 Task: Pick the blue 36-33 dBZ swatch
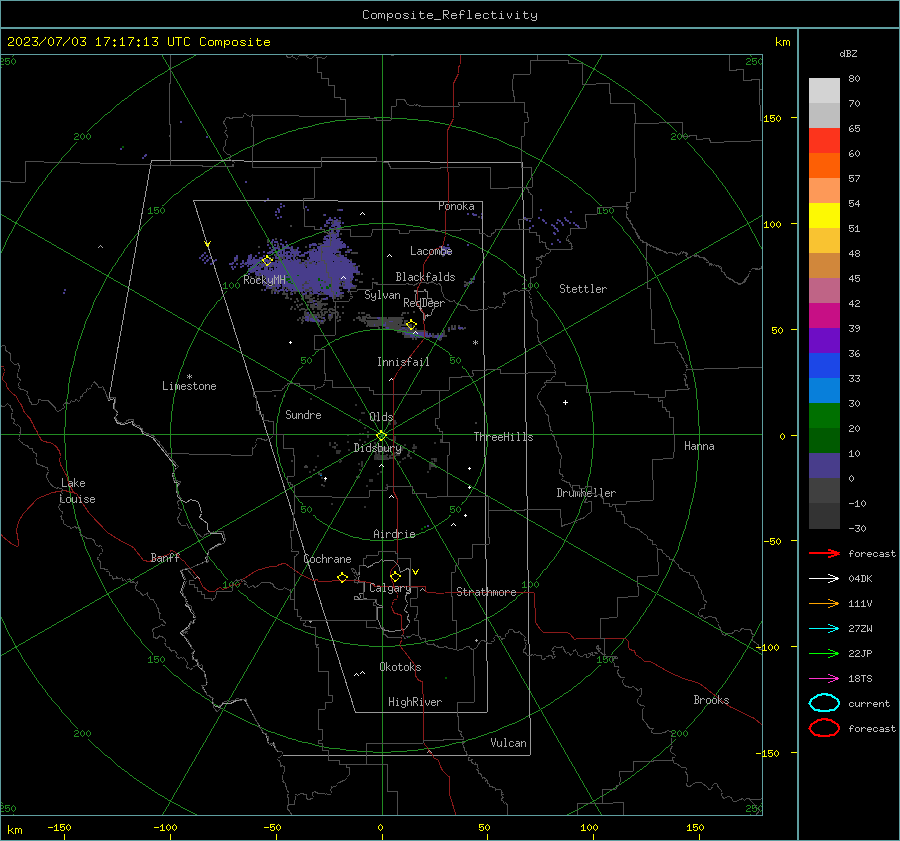pos(824,365)
